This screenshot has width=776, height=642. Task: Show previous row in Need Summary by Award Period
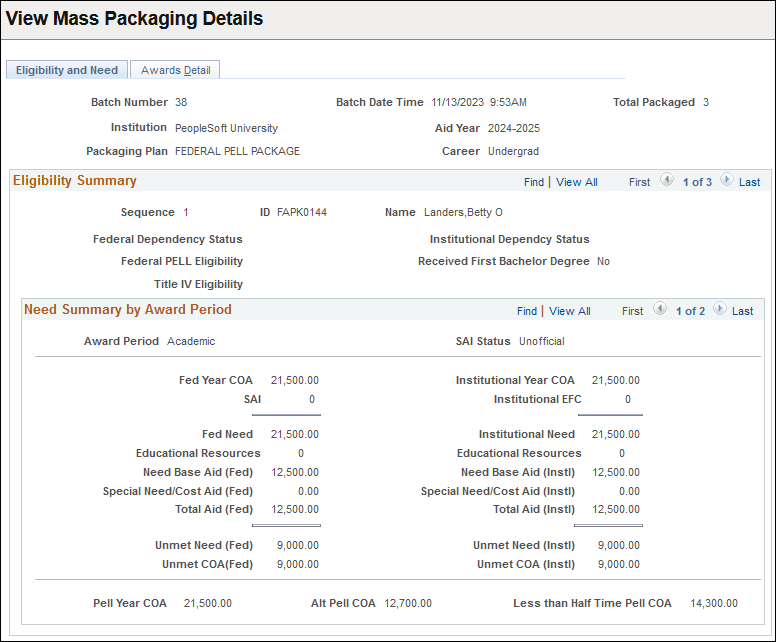click(x=660, y=310)
